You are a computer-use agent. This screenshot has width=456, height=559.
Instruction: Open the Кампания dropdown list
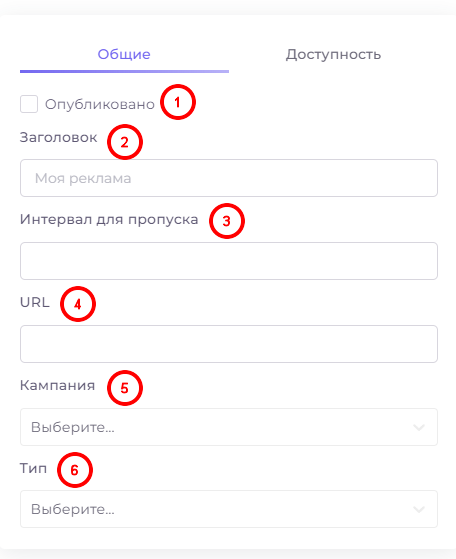[x=229, y=427]
